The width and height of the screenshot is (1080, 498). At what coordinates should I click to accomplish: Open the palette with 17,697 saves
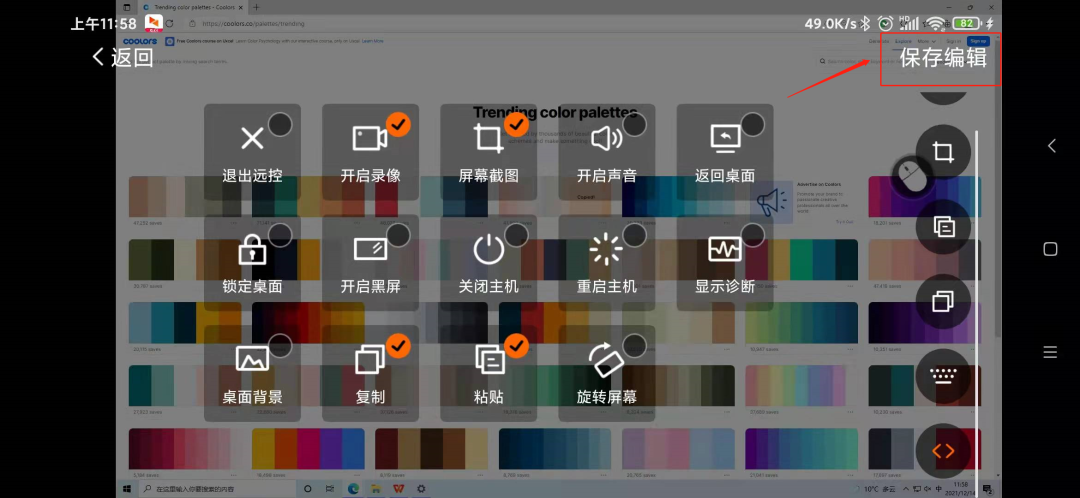point(925,450)
